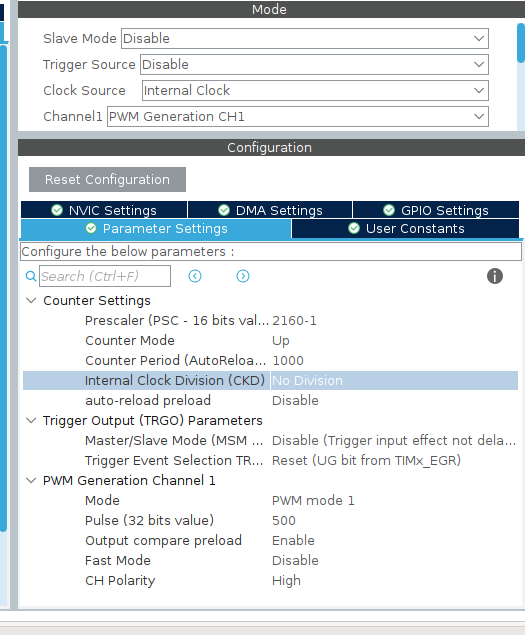Select the Counter Mode value Up
525x635 pixels.
point(281,341)
